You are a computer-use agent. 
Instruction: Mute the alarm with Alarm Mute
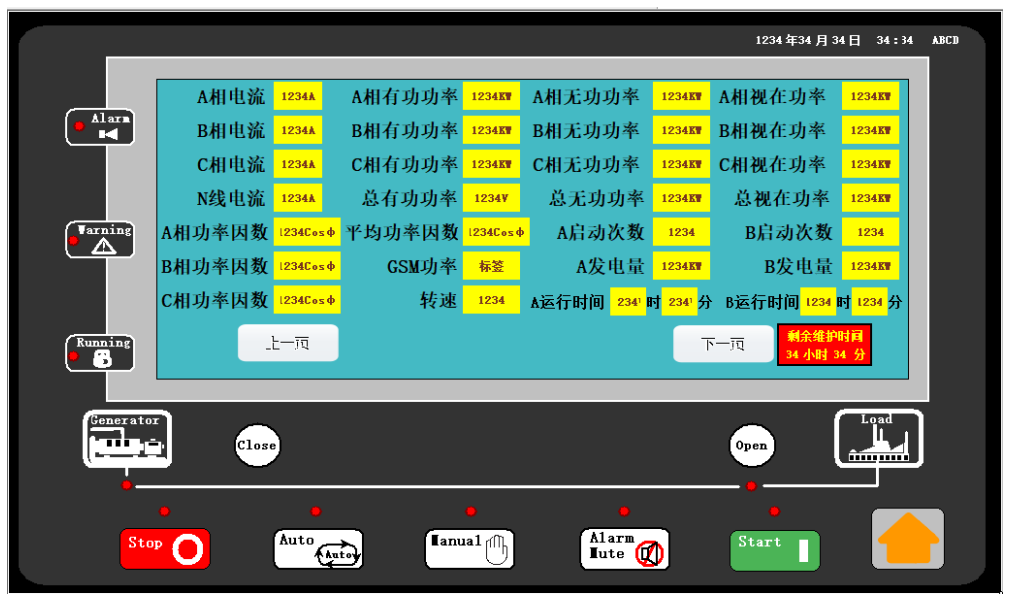pyautogui.click(x=624, y=549)
